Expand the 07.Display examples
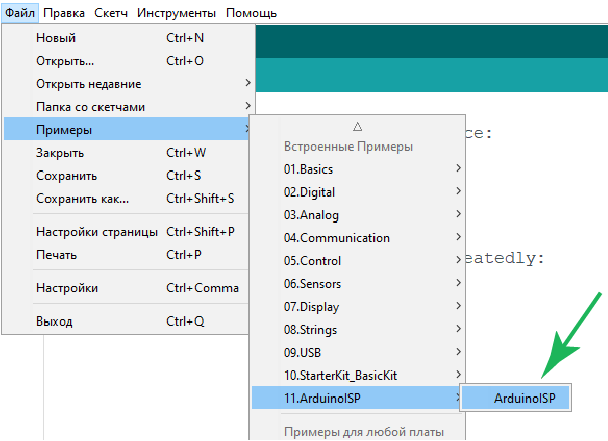 tap(357, 306)
